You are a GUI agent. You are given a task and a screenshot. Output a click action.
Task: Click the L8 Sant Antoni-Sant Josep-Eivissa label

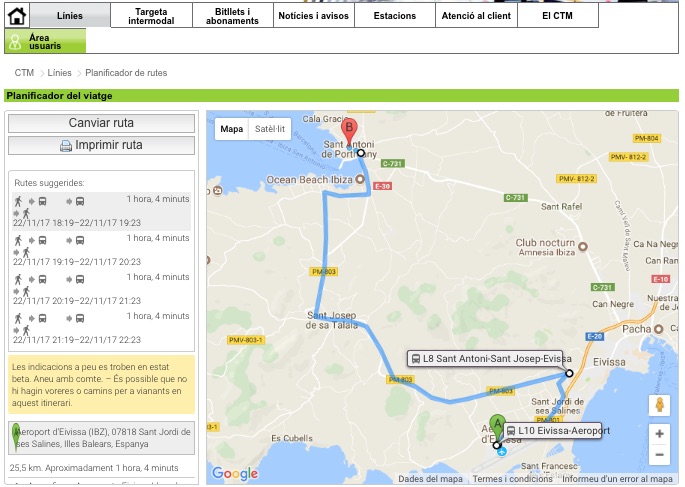(485, 359)
